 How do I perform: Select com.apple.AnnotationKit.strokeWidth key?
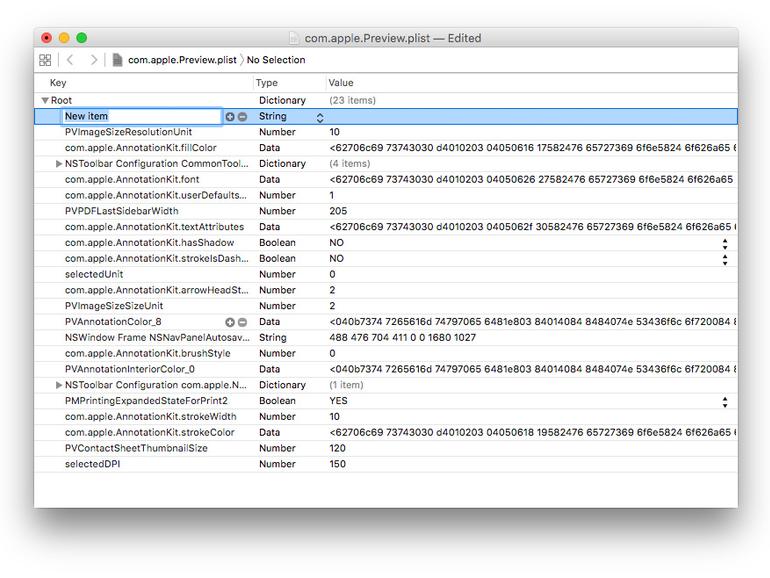(x=150, y=416)
